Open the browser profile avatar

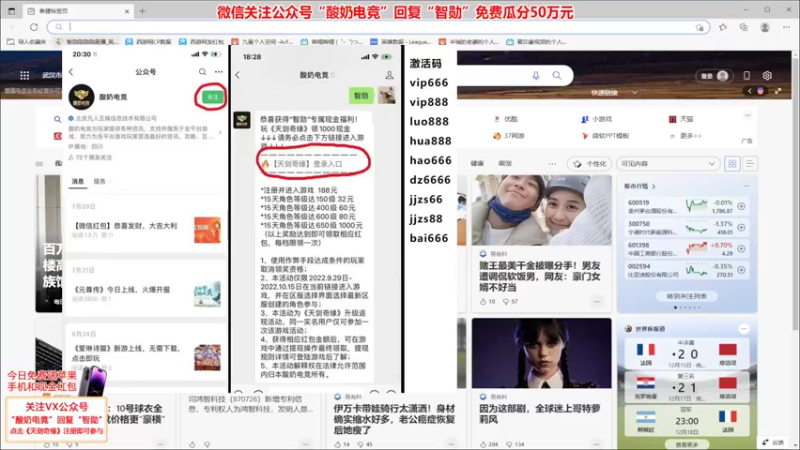(765, 27)
